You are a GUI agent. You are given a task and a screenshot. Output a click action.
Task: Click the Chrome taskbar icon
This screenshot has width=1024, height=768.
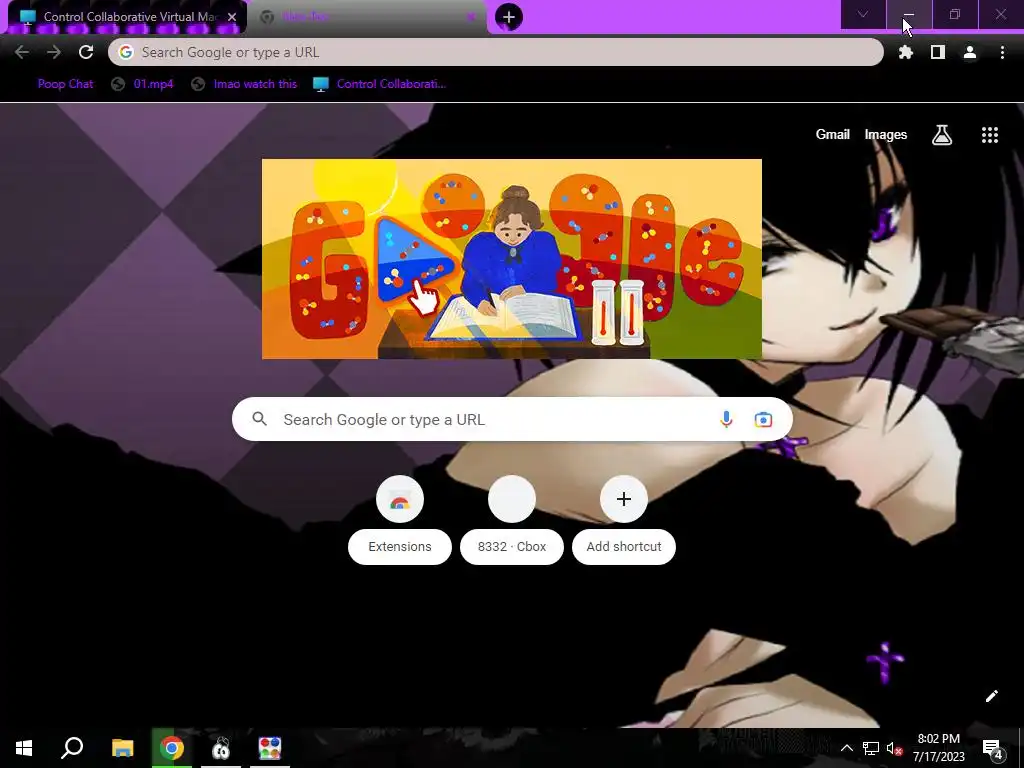point(172,748)
